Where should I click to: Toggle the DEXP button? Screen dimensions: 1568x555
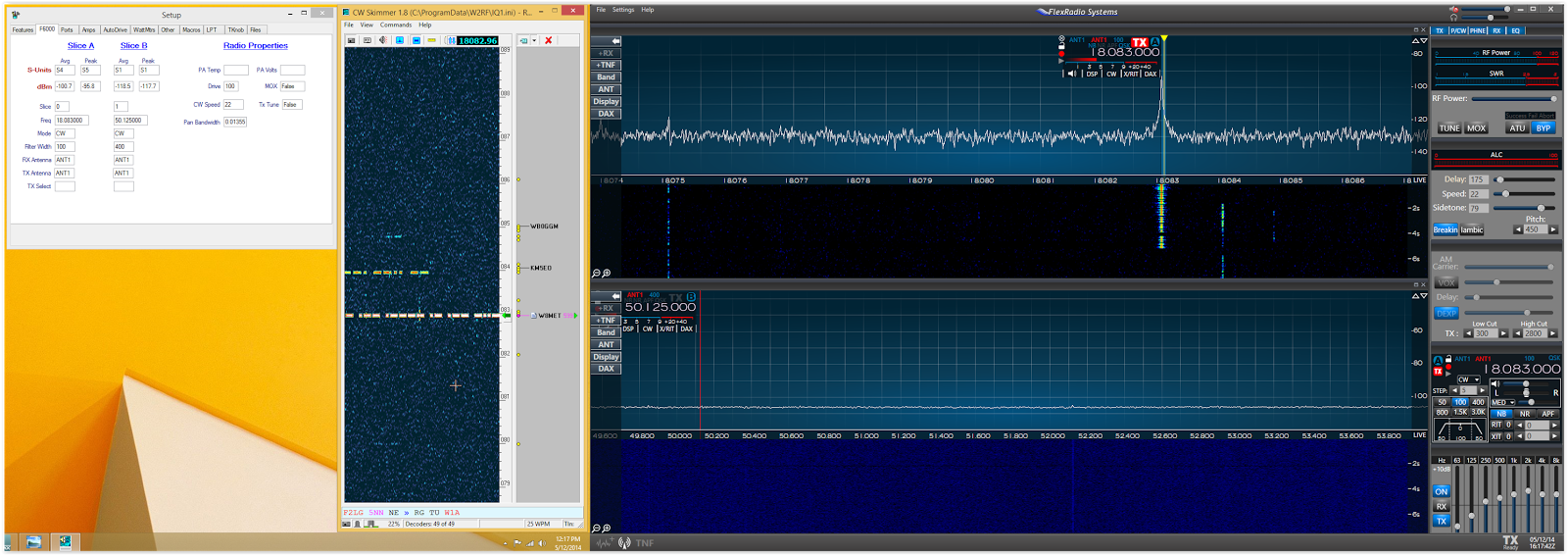pos(1446,313)
